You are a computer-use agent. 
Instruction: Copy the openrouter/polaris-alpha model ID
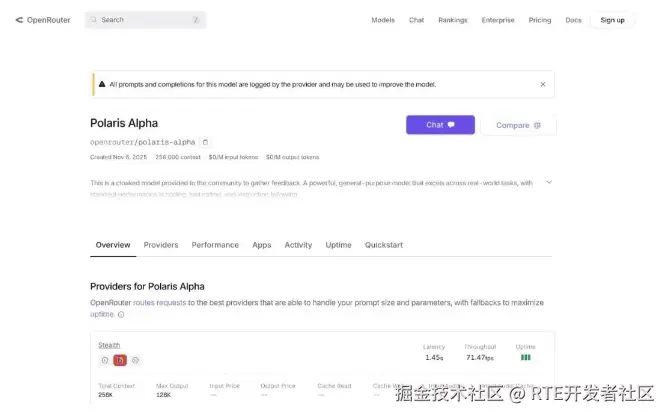[205, 142]
